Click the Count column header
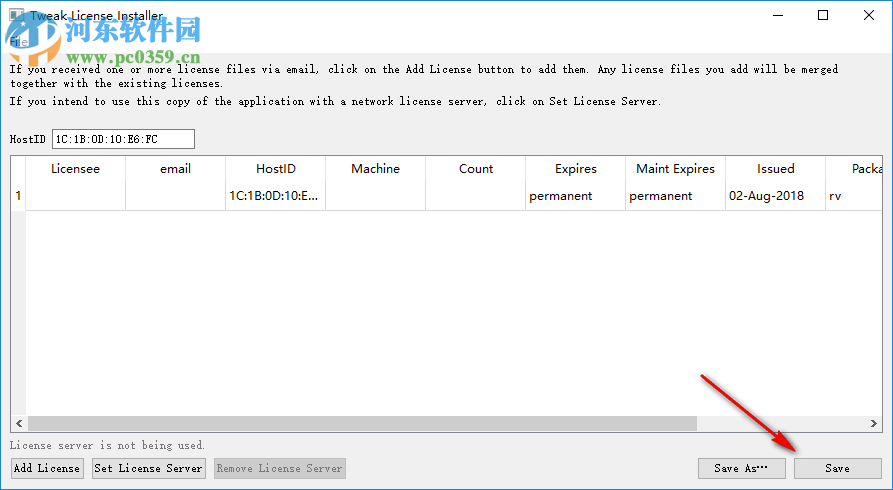 [476, 169]
